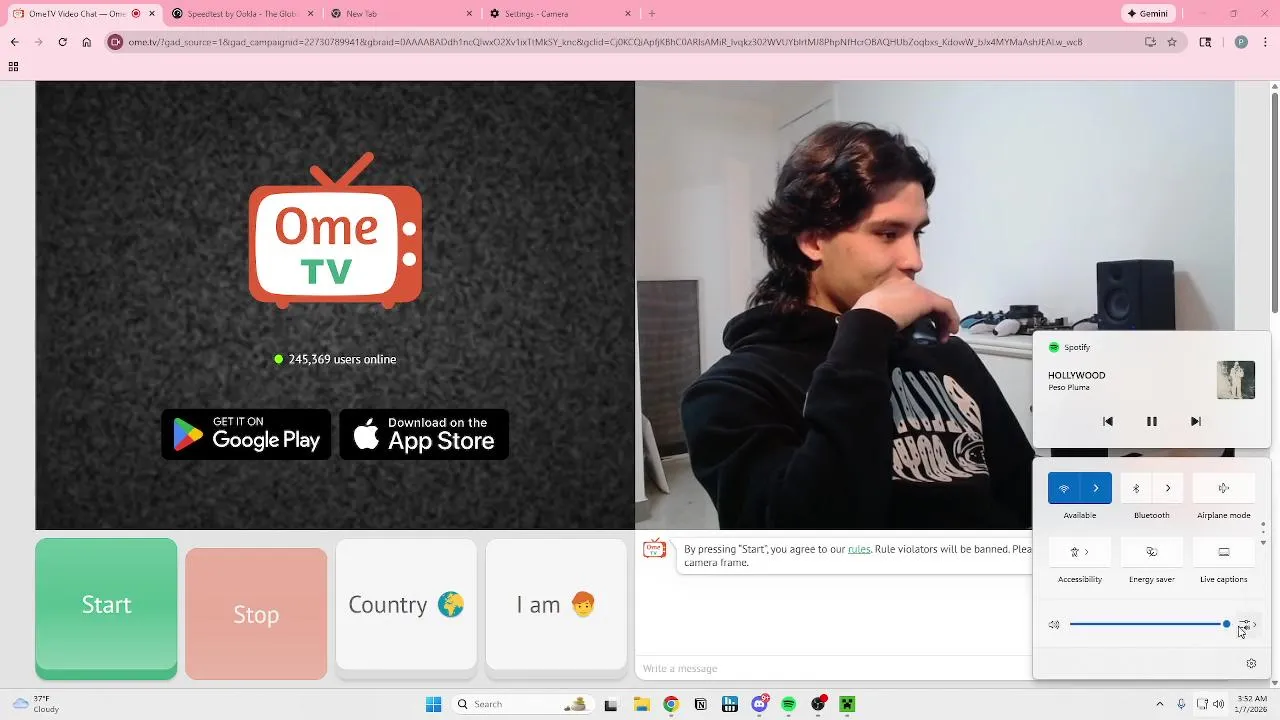
Task: Tap the Download on the App Store badge
Action: (424, 434)
